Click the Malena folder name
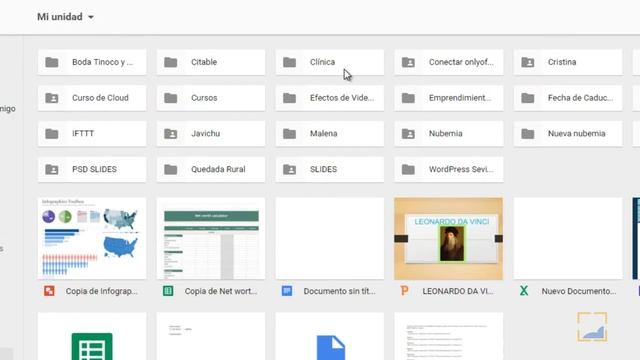The height and width of the screenshot is (360, 640). point(324,133)
